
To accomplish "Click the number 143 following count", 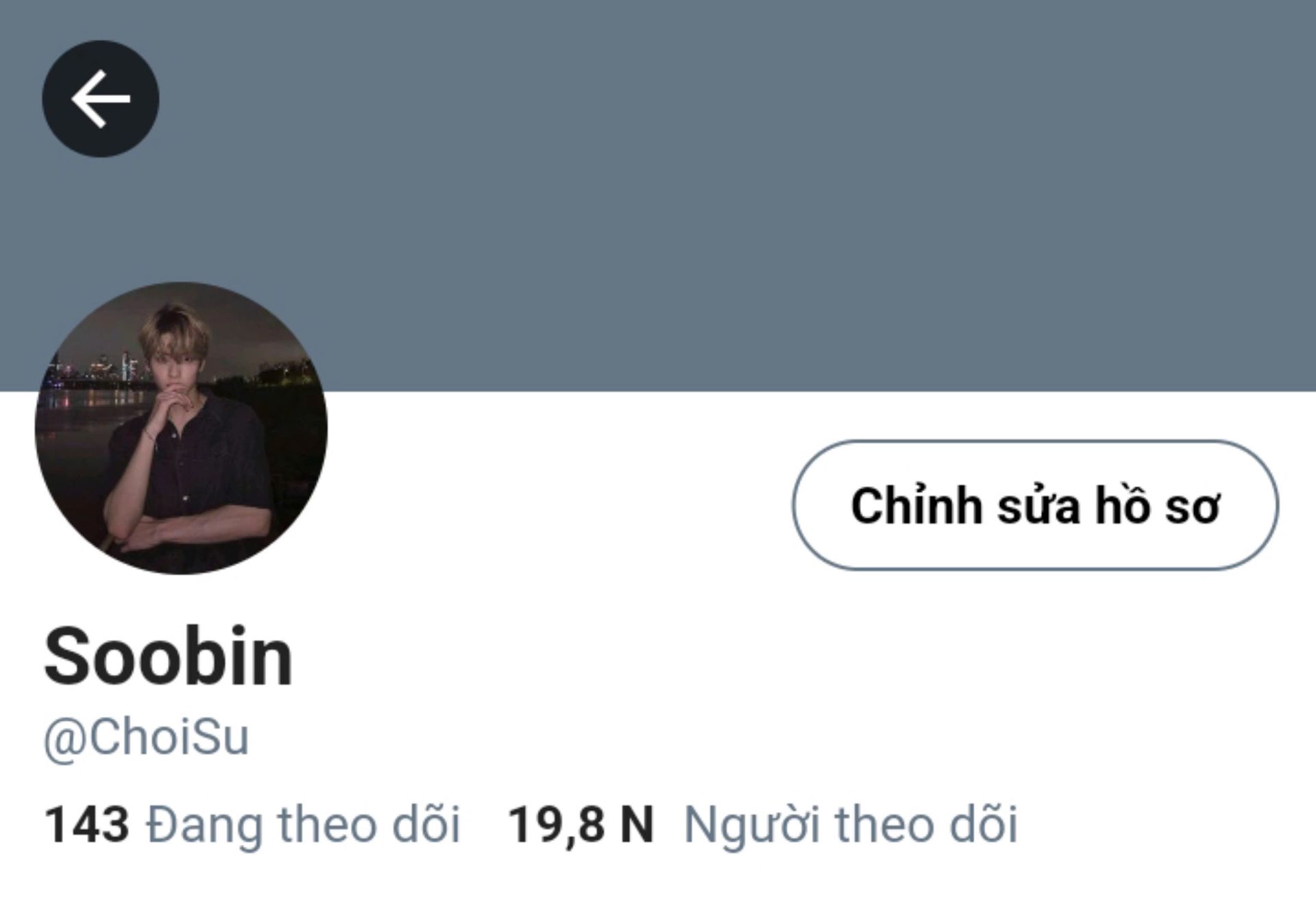I will [x=86, y=824].
